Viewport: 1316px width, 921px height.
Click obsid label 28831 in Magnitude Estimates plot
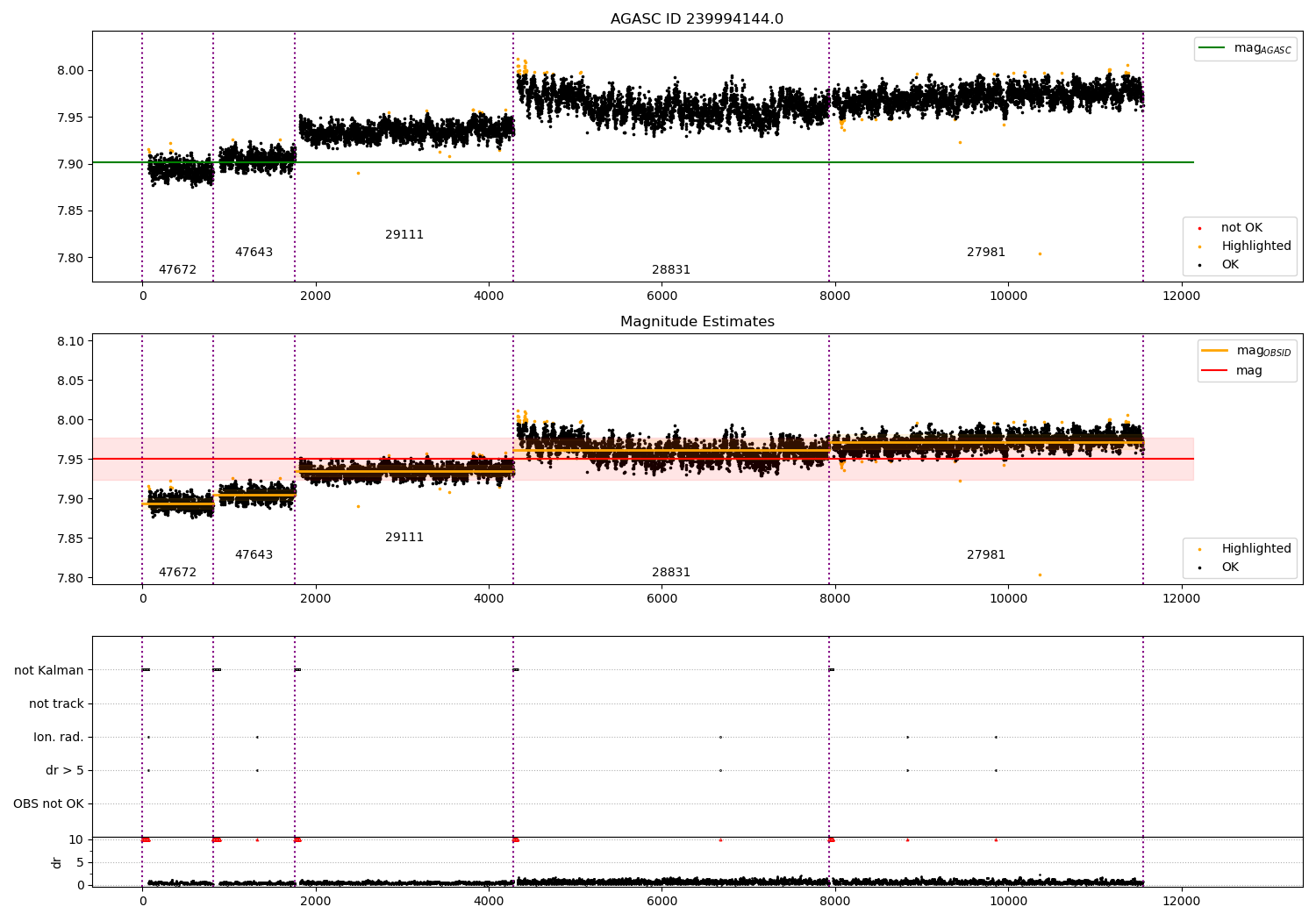coord(671,573)
